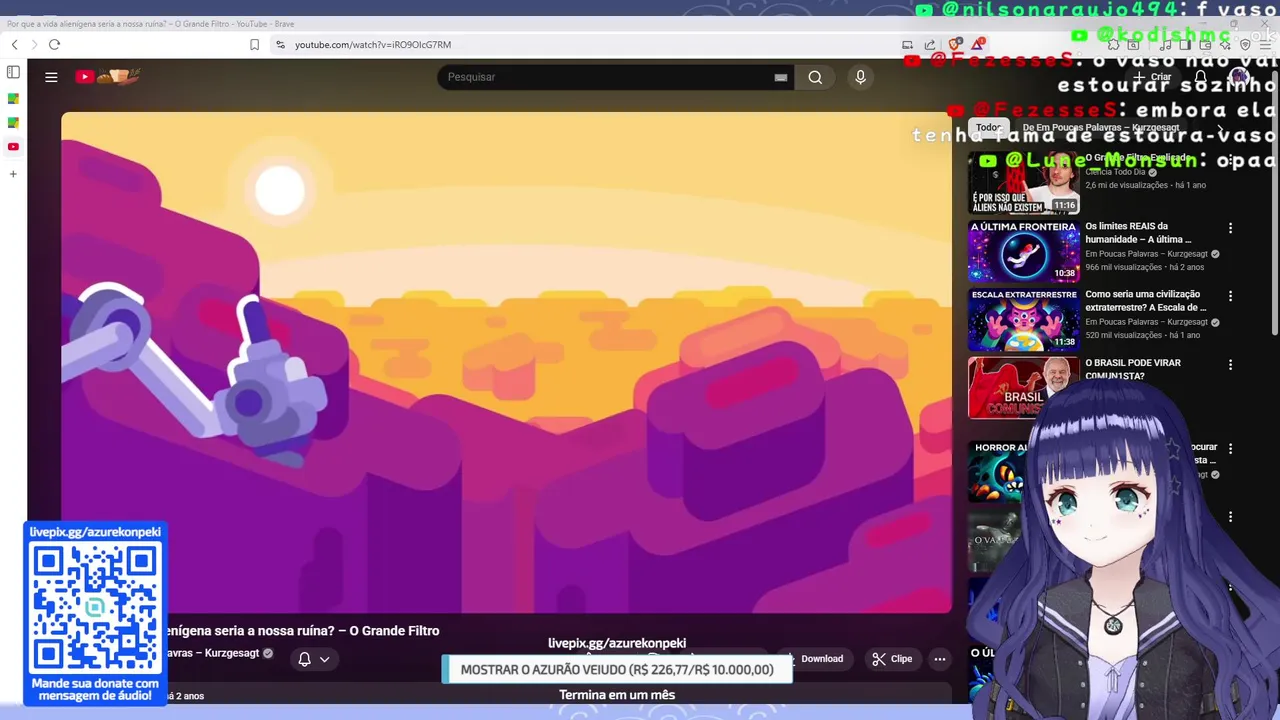The height and width of the screenshot is (720, 1280).
Task: Open Escala Extraterrestre video thumbnail
Action: (x=1024, y=319)
